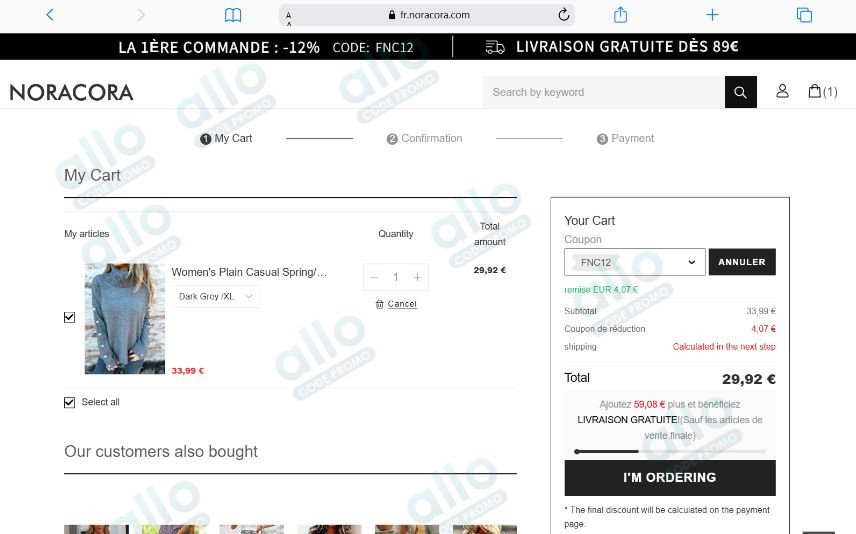Open the user account icon
This screenshot has width=856, height=534.
click(x=782, y=91)
